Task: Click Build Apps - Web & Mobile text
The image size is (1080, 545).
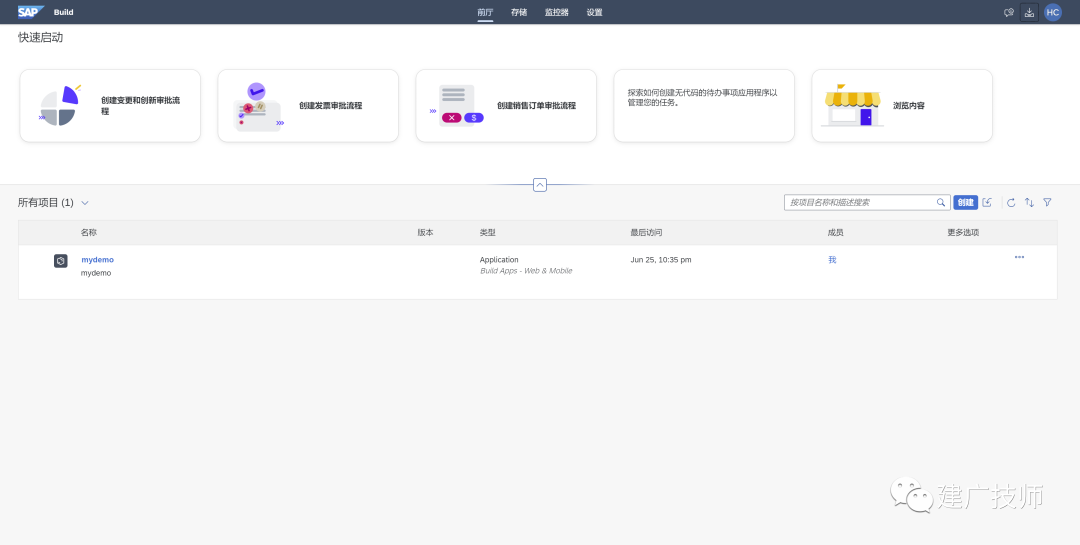Action: tap(526, 271)
